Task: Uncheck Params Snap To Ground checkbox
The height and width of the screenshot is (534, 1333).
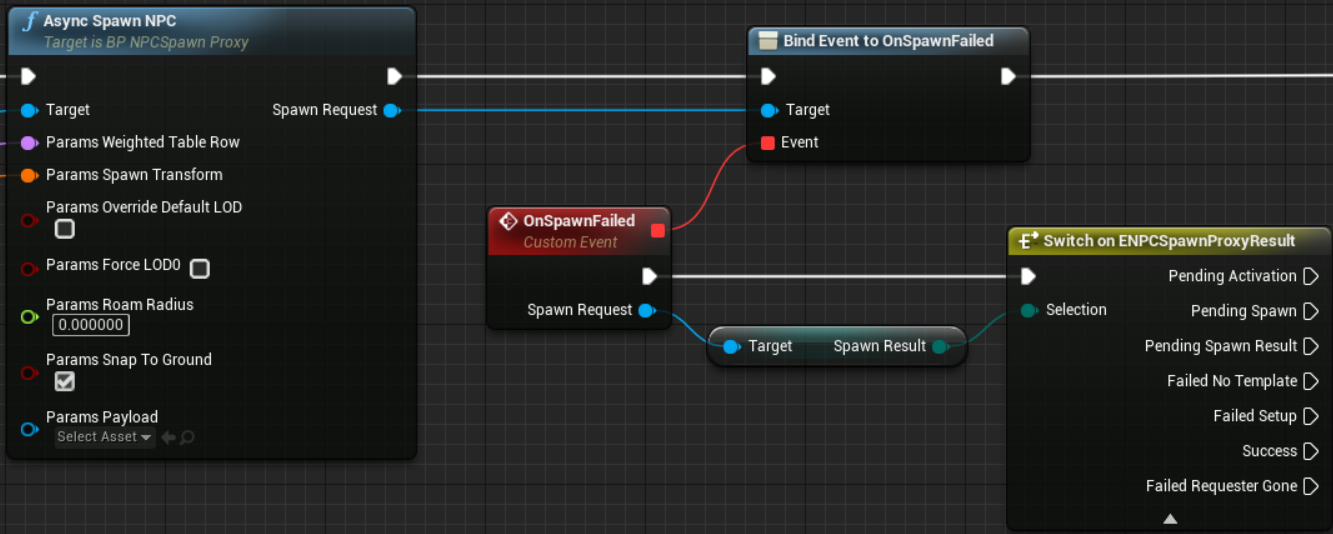Action: coord(64,381)
